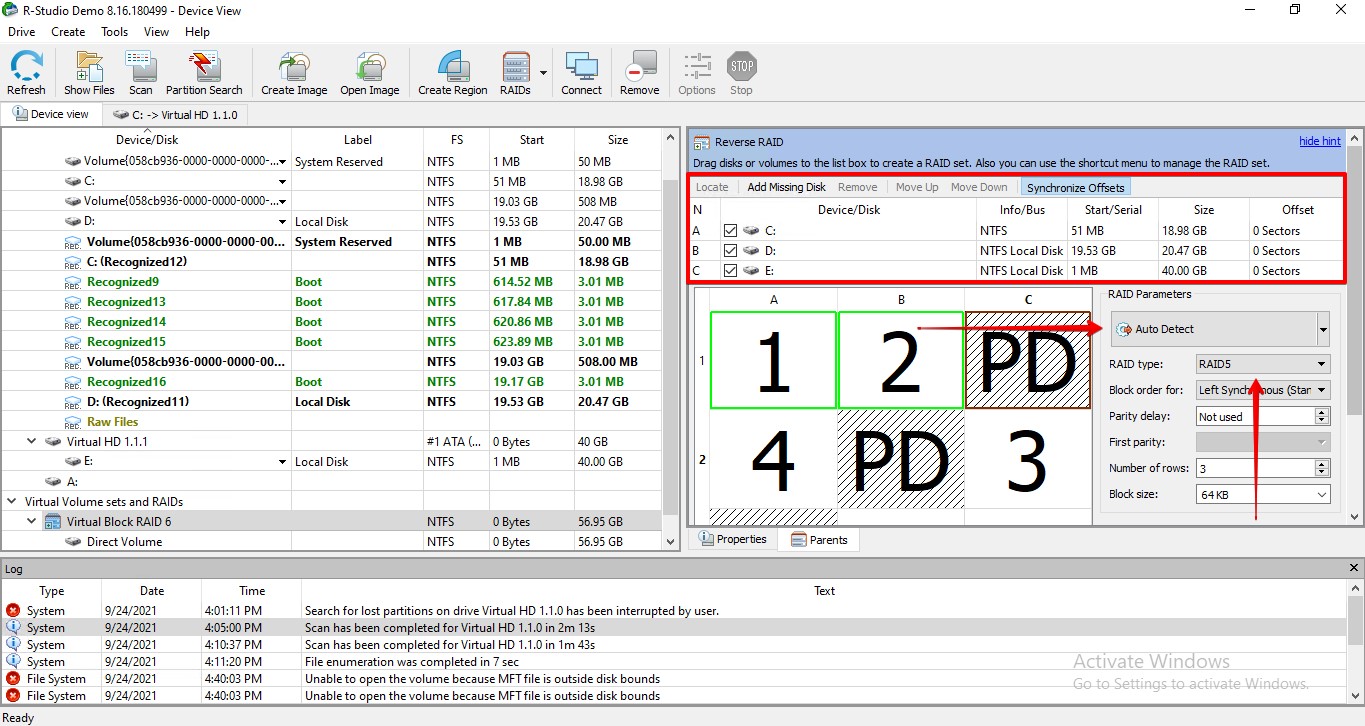
Task: Collapse the Virtual Block RAID 6 node
Action: pyautogui.click(x=31, y=521)
